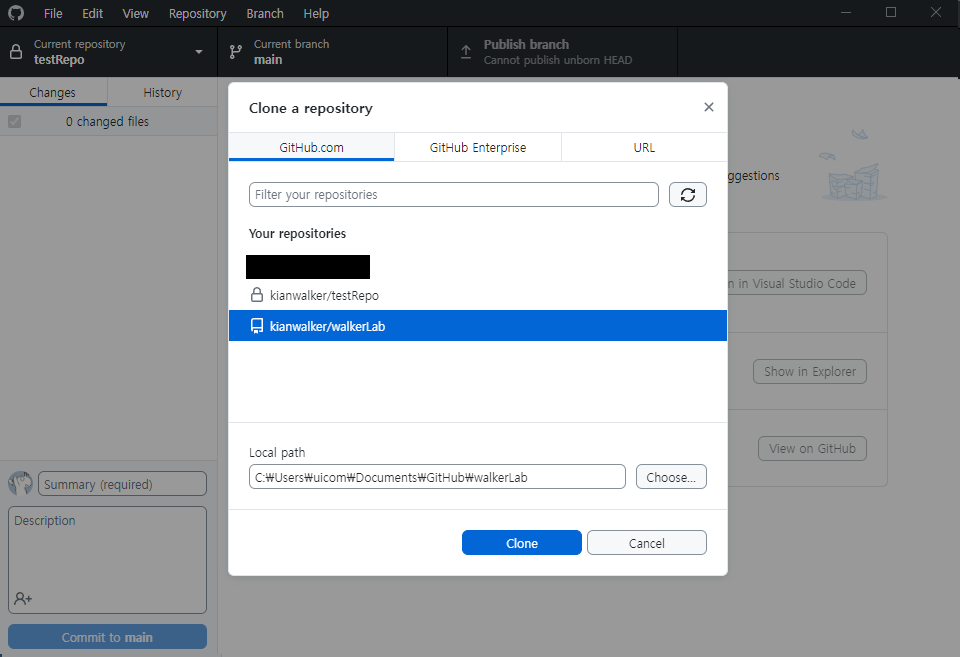Click the lock icon beside testRepo repository
This screenshot has height=657, width=960.
tap(17, 52)
